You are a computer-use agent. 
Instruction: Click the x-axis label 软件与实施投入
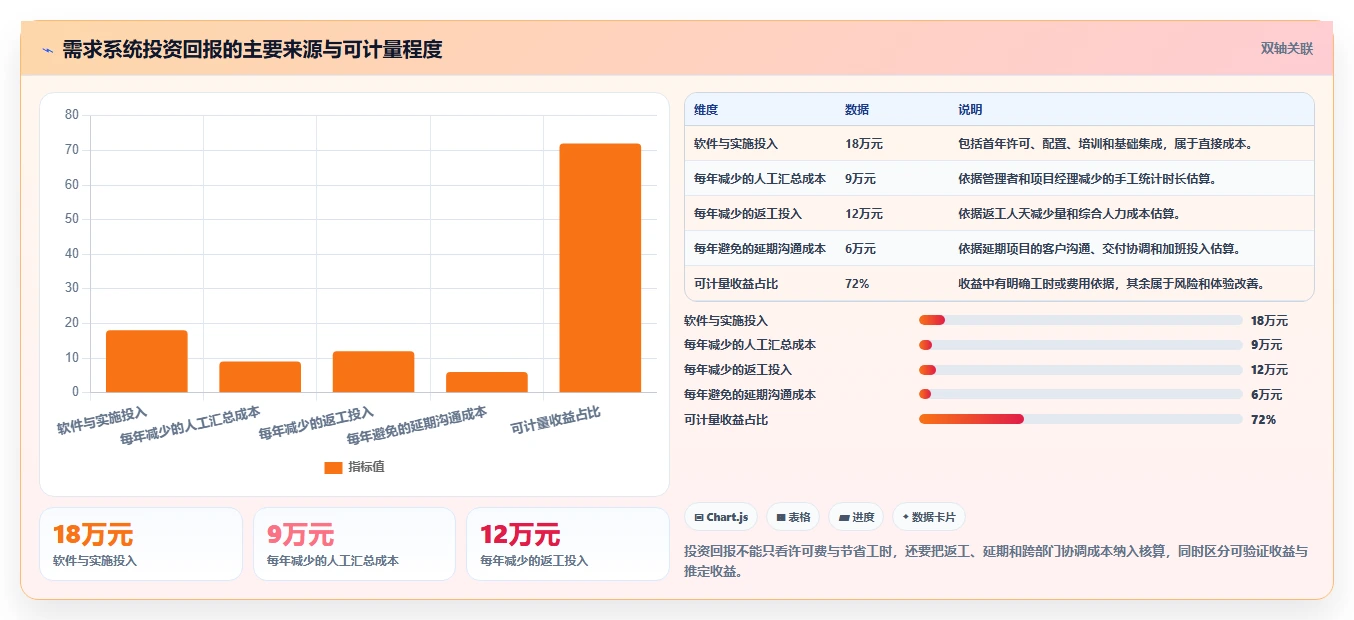click(x=102, y=420)
